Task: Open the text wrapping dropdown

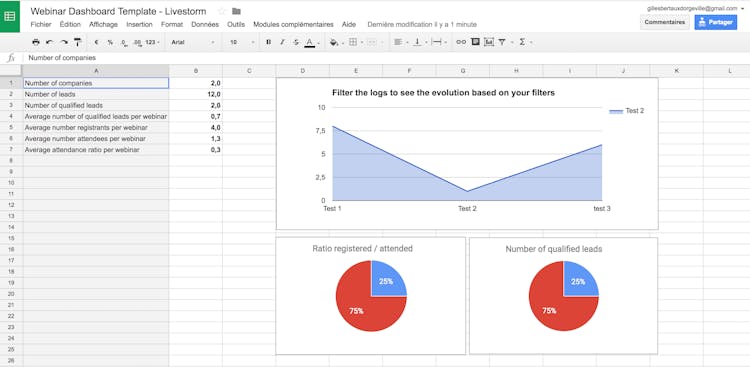Action: pos(439,42)
